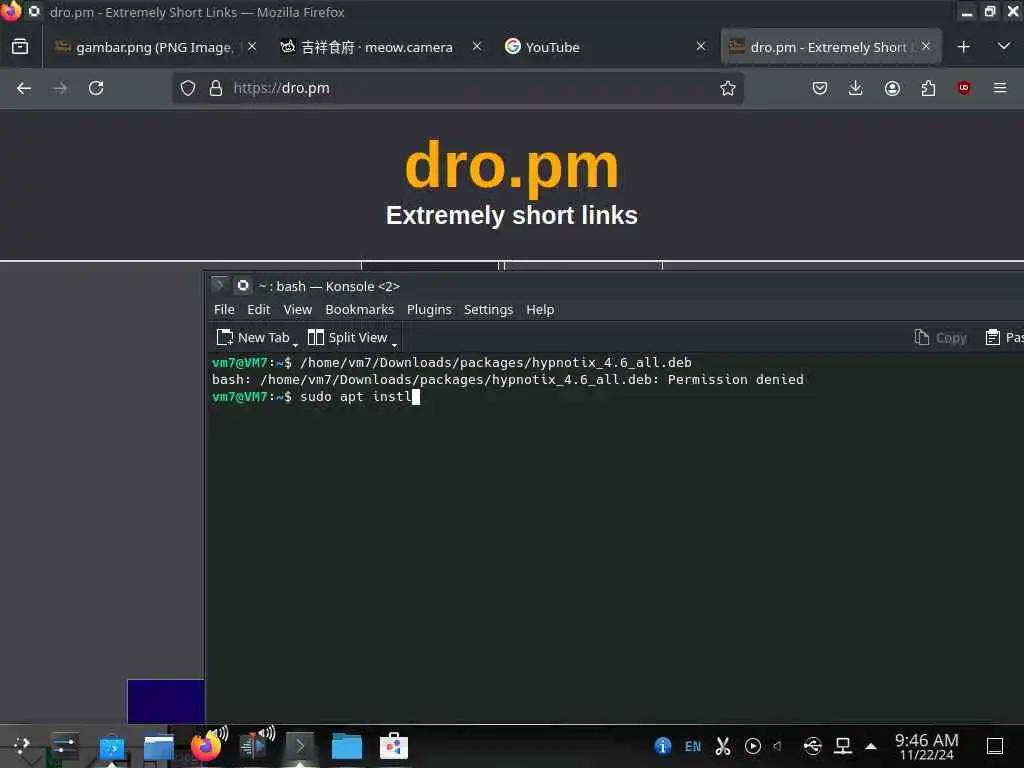Click show desktop button

[995, 746]
